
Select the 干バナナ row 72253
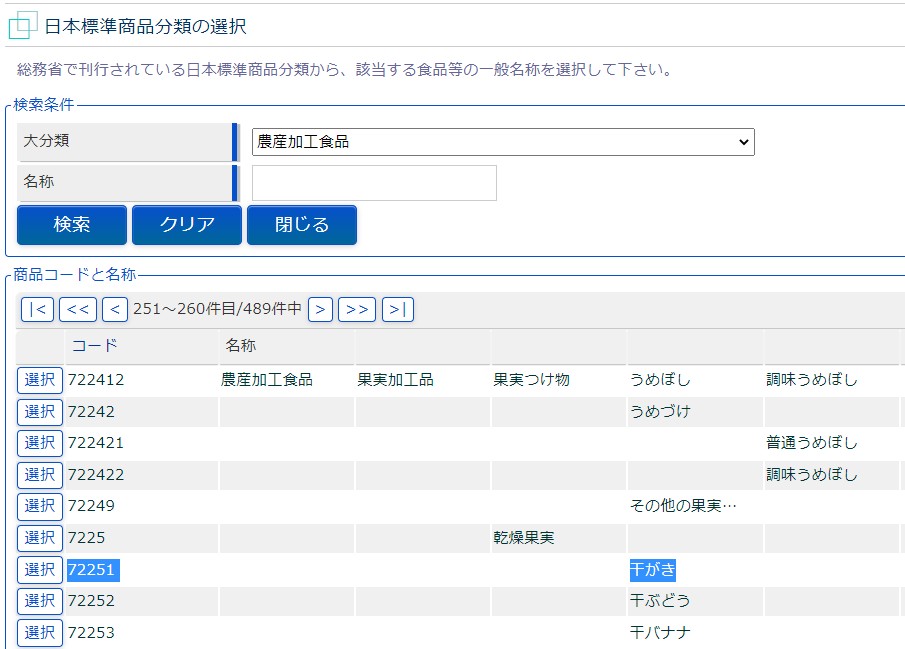pos(40,633)
